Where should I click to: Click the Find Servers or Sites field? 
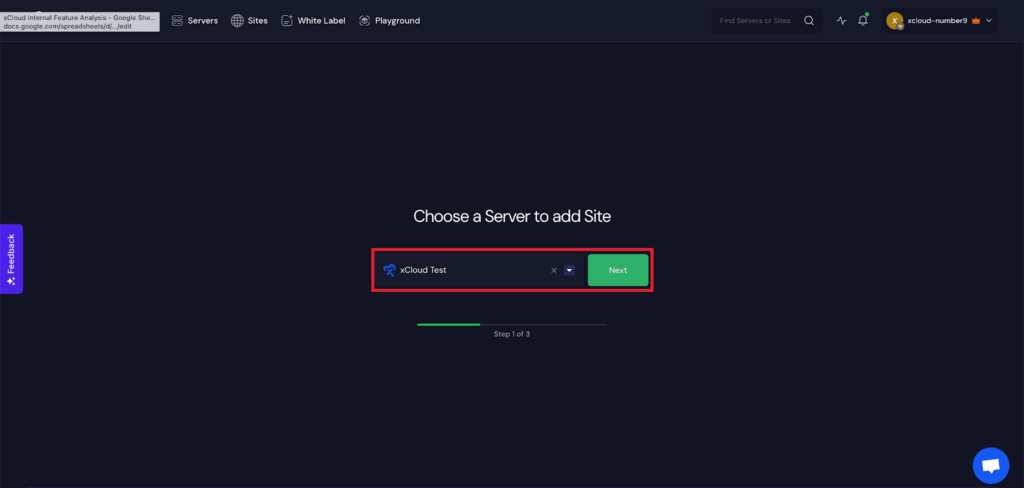tap(758, 20)
